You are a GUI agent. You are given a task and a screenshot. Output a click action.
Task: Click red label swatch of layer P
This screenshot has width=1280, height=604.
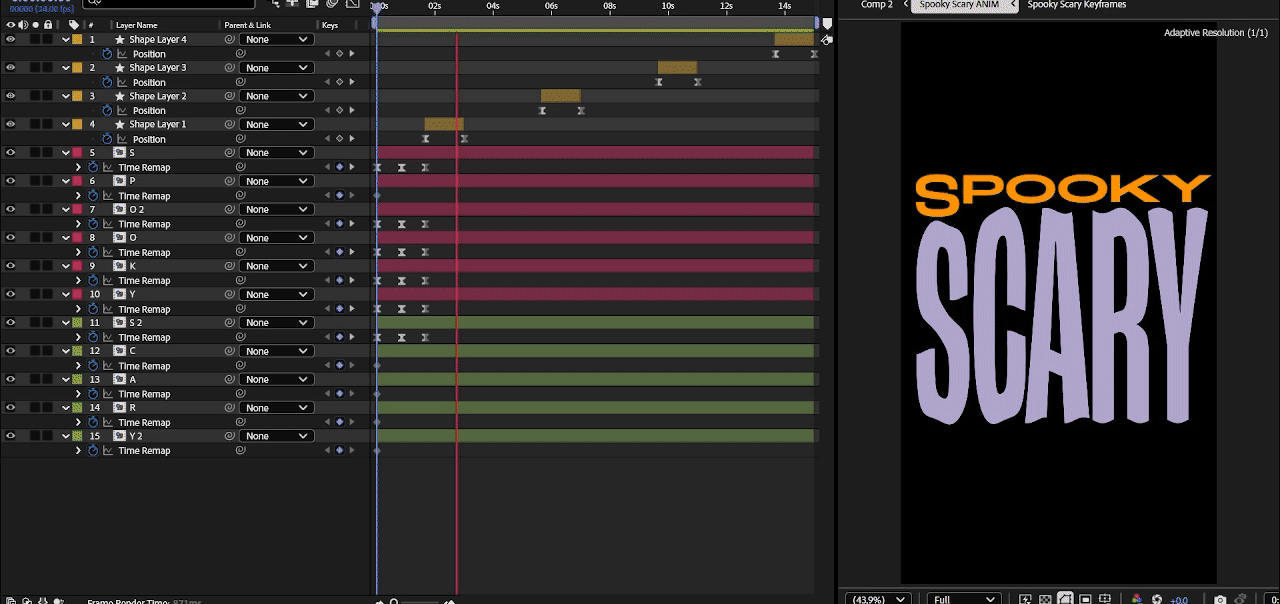pos(77,181)
